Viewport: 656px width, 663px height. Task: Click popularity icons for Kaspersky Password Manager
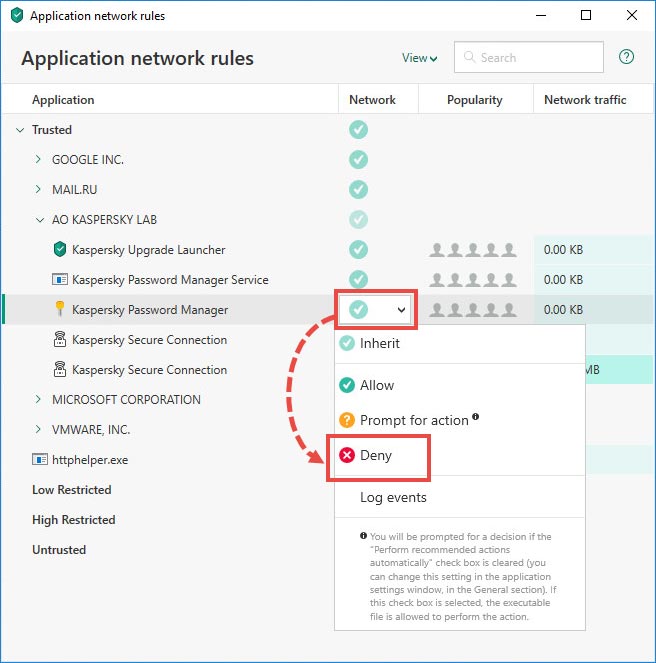(473, 310)
